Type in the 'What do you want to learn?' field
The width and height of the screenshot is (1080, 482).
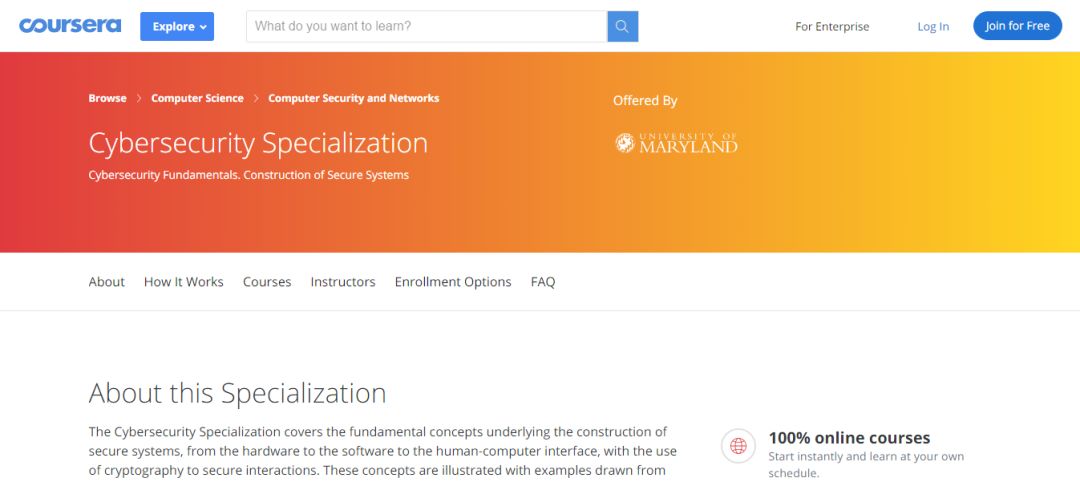[x=426, y=26]
